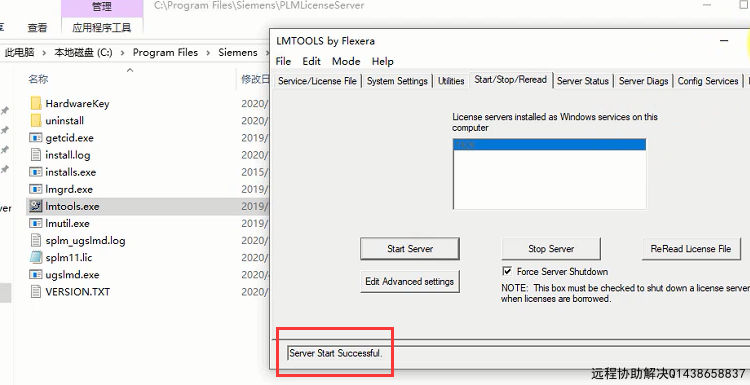Select the Start/Stop/Reread tab
The image size is (750, 385).
510,80
